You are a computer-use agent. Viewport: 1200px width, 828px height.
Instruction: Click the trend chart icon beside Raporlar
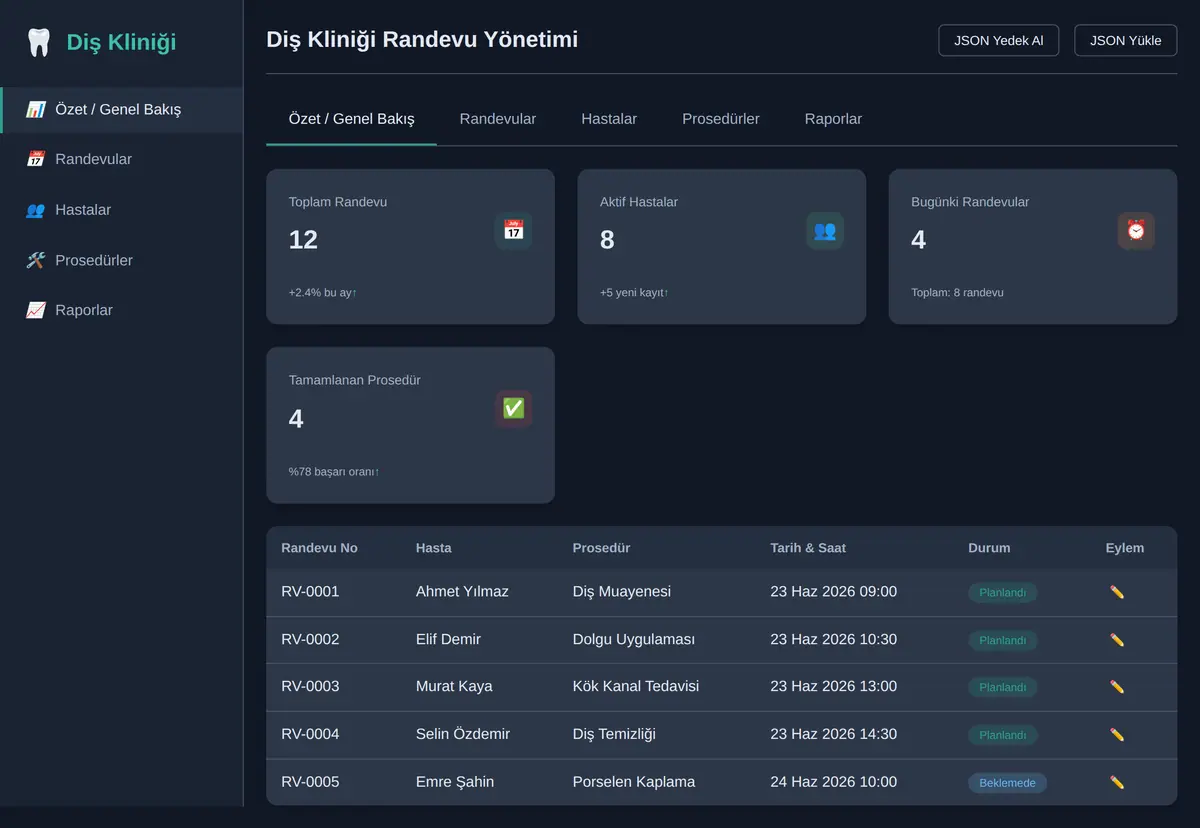coord(36,310)
